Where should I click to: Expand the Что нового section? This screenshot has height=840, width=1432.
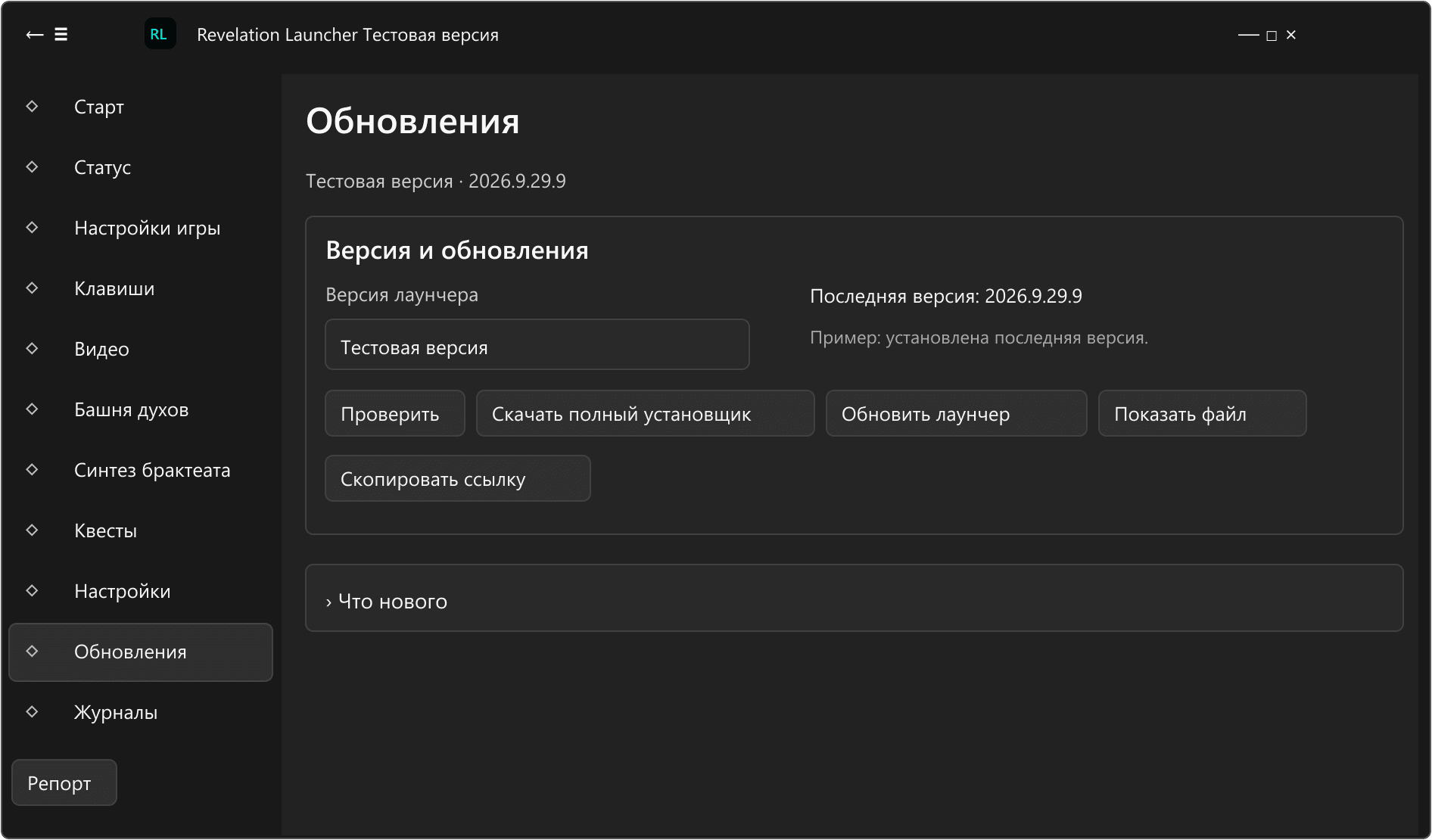[855, 598]
